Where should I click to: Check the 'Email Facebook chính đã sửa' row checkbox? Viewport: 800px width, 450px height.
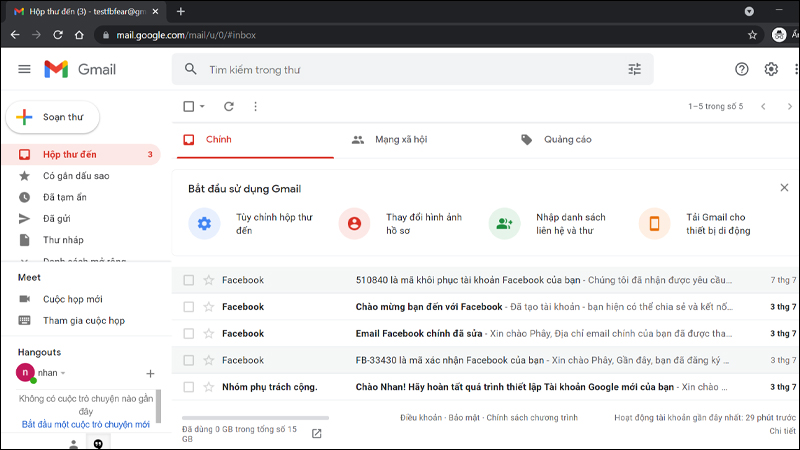[x=189, y=334]
